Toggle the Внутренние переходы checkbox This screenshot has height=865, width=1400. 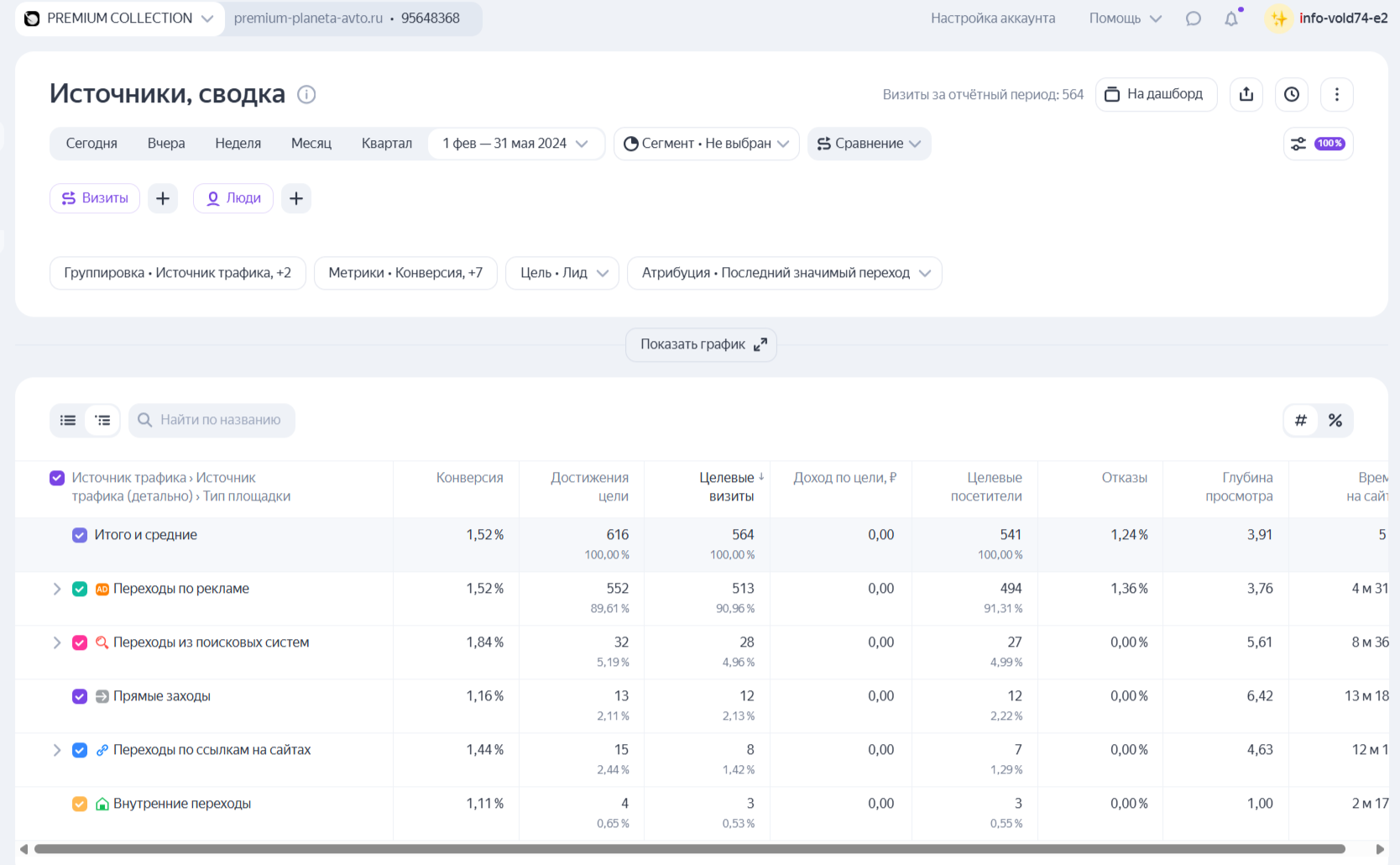[x=80, y=804]
